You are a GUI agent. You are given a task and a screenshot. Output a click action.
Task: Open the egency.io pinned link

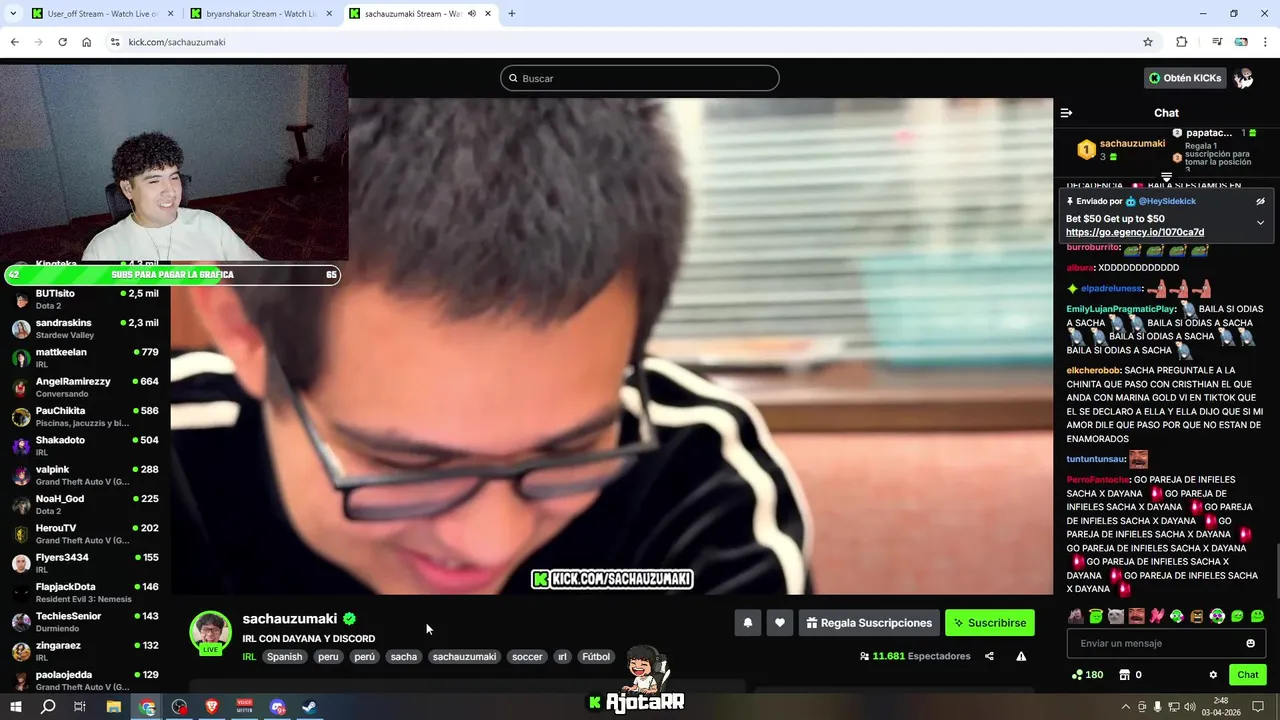pyautogui.click(x=1135, y=232)
